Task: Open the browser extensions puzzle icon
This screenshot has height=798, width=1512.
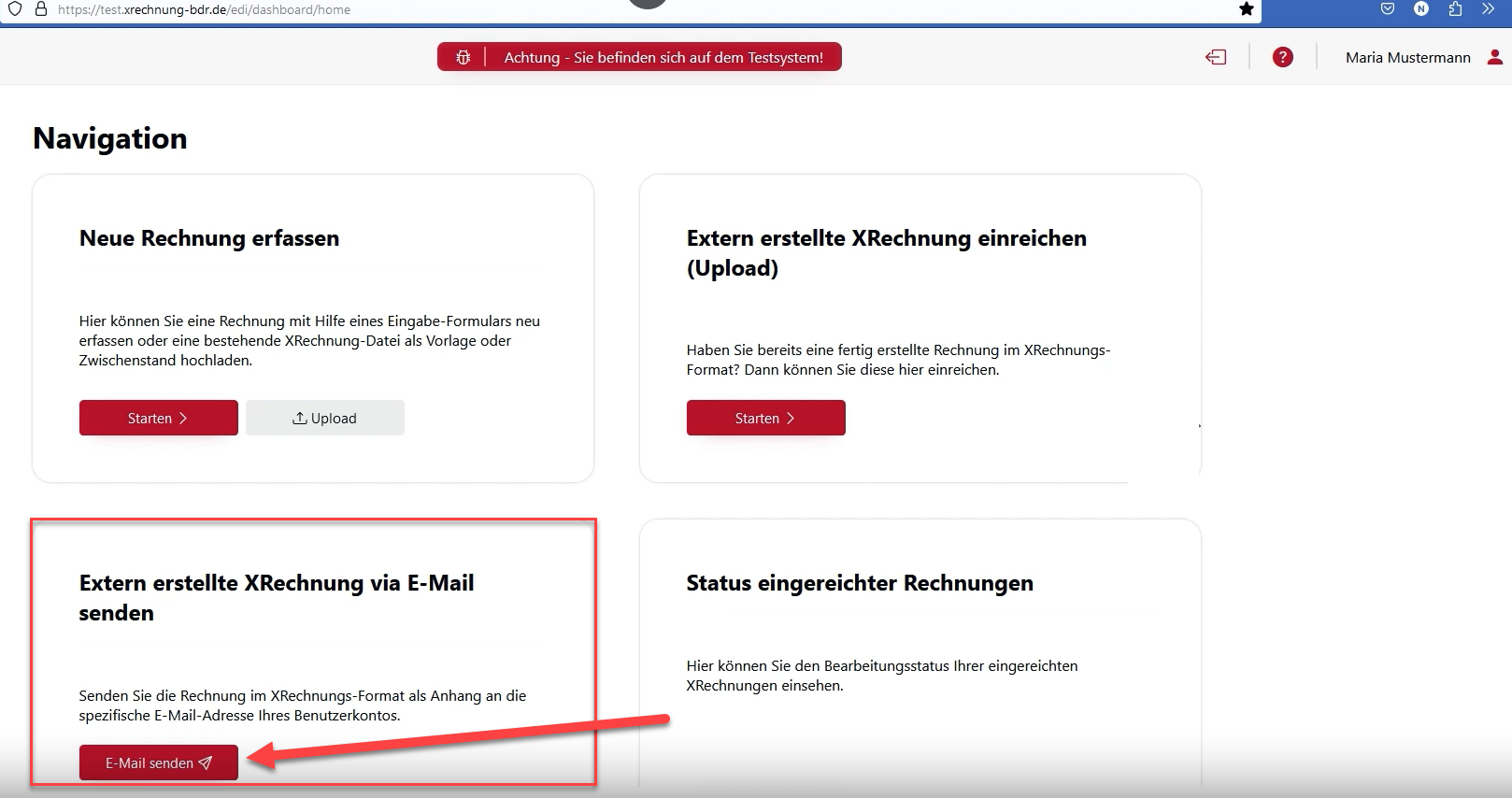Action: (1455, 9)
